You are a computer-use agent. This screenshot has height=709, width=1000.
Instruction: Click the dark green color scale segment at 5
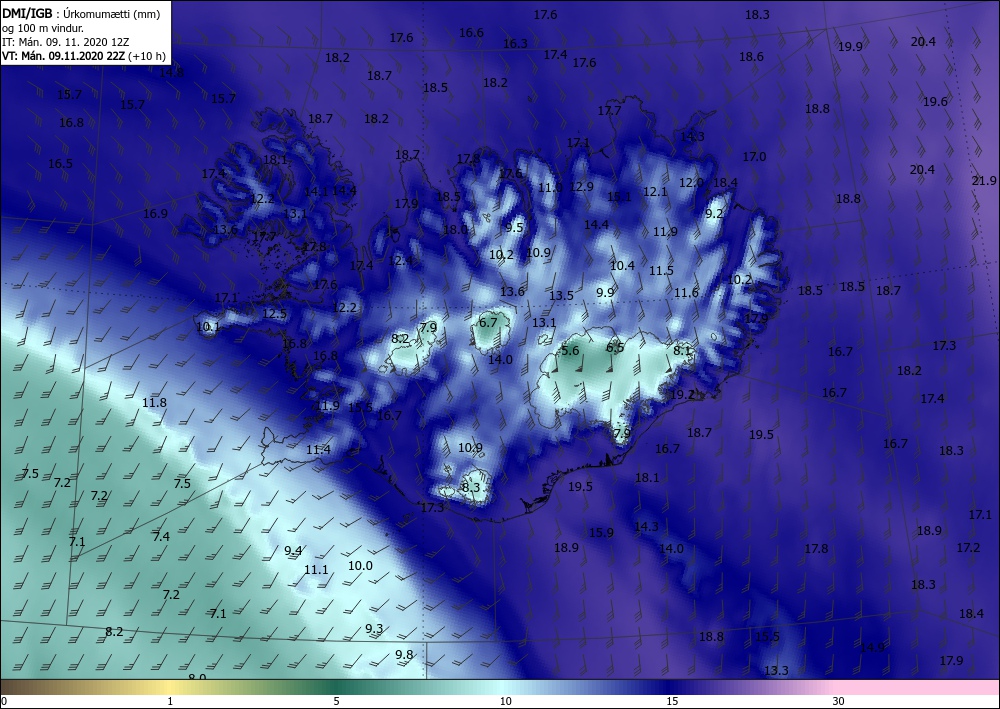pyautogui.click(x=336, y=687)
